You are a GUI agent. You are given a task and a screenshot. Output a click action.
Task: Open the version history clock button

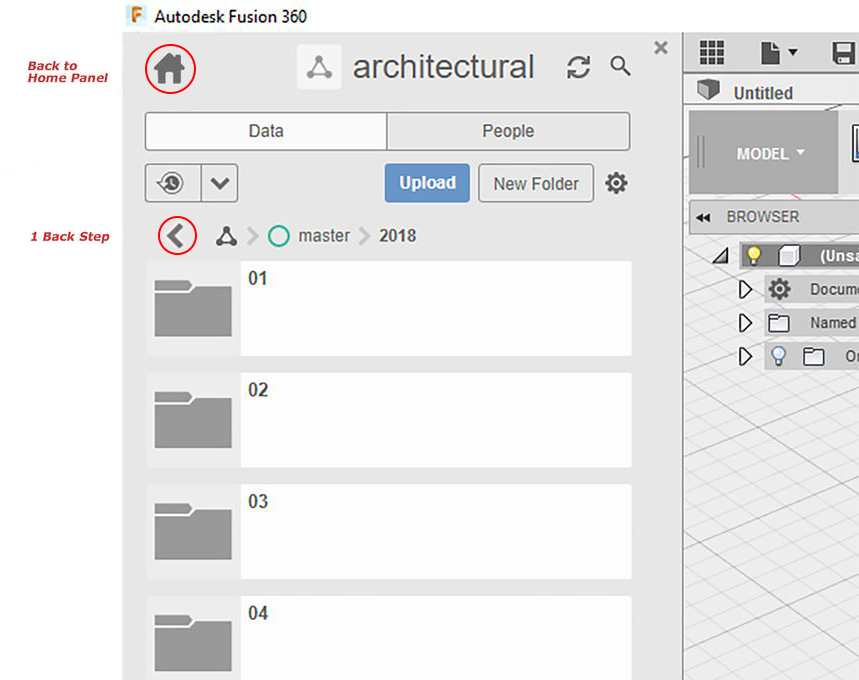[x=173, y=183]
